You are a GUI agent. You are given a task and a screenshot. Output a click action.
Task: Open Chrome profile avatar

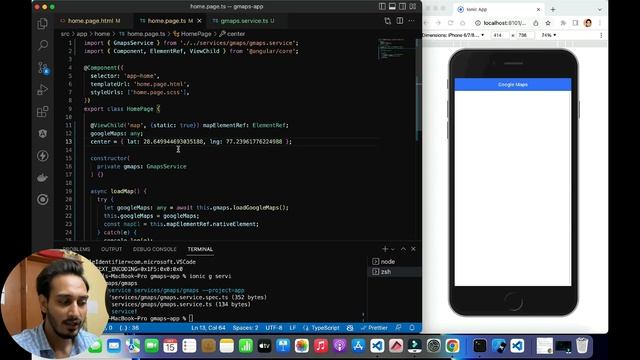click(588, 23)
